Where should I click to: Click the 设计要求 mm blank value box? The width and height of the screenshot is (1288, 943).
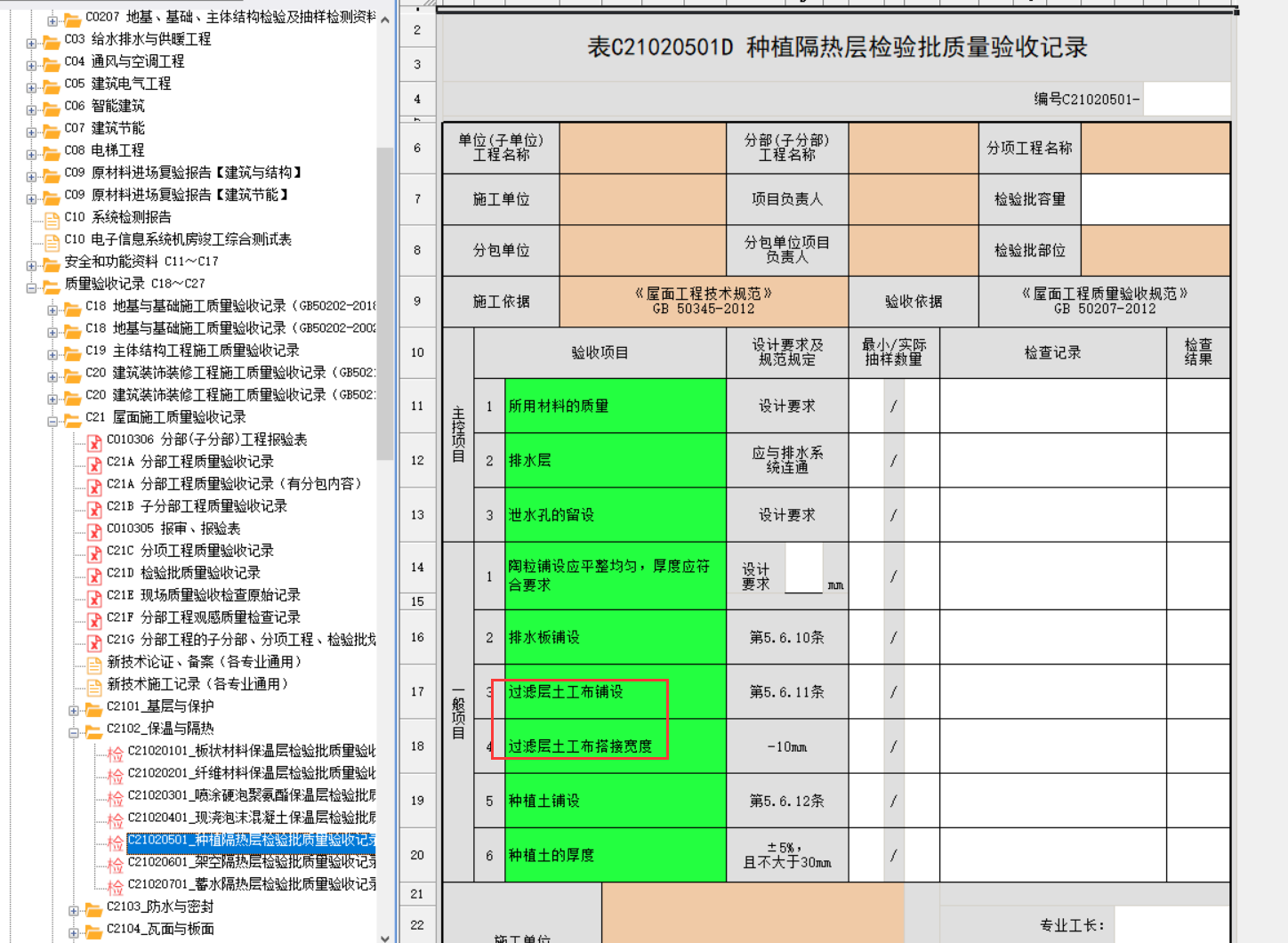[x=804, y=568]
